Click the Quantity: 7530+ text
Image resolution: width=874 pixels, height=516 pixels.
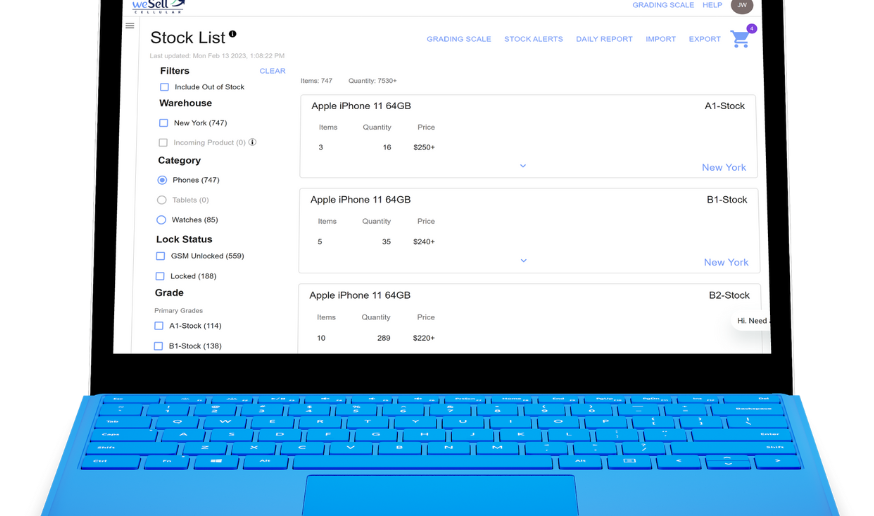(x=373, y=81)
